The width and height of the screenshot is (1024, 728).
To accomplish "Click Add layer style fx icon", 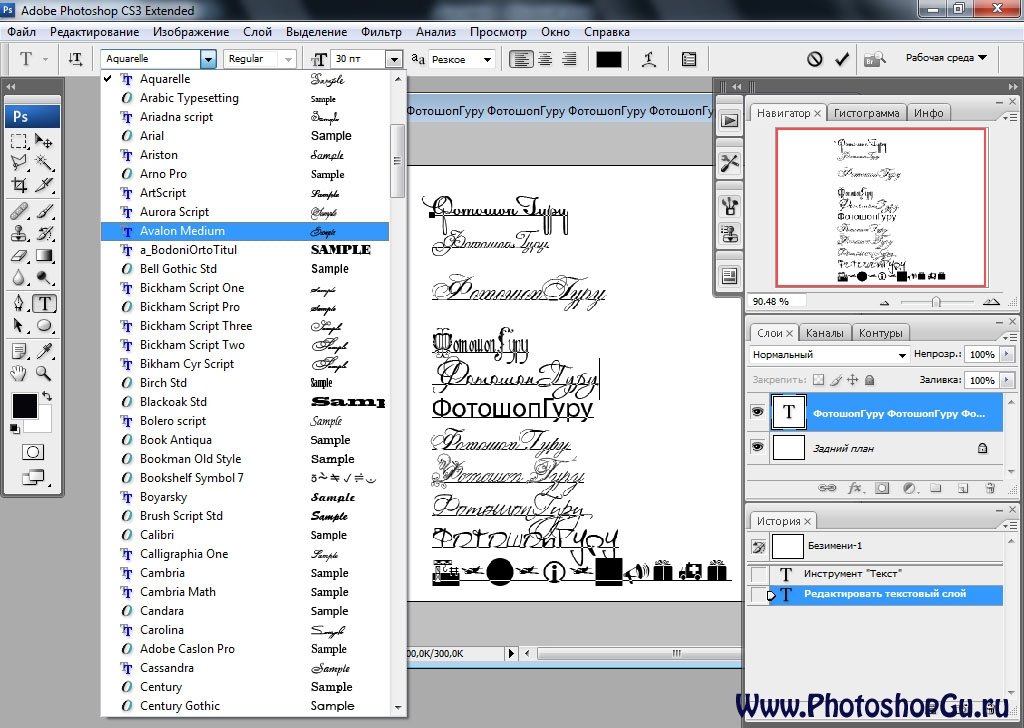I will tap(855, 488).
